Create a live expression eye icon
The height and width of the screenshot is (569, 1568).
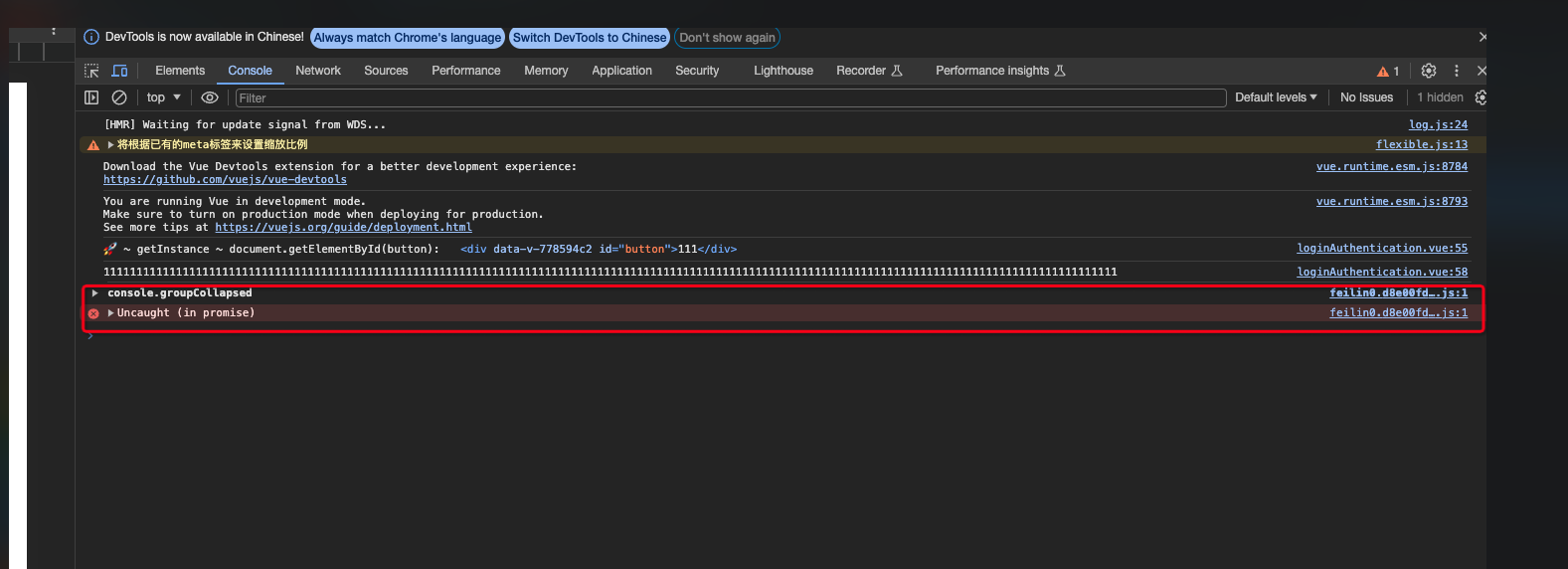click(210, 97)
